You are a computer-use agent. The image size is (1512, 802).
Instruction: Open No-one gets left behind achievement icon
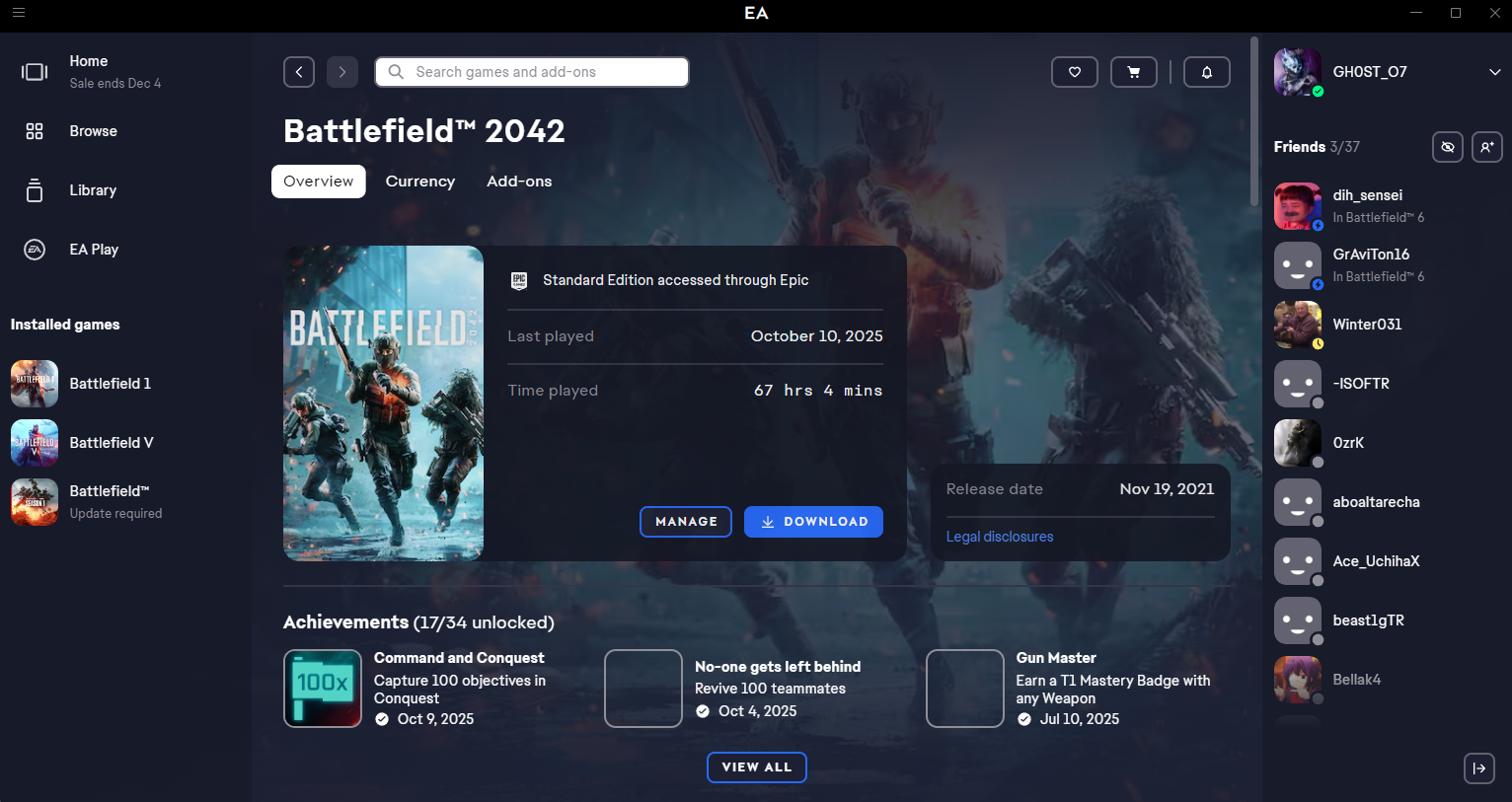(643, 689)
